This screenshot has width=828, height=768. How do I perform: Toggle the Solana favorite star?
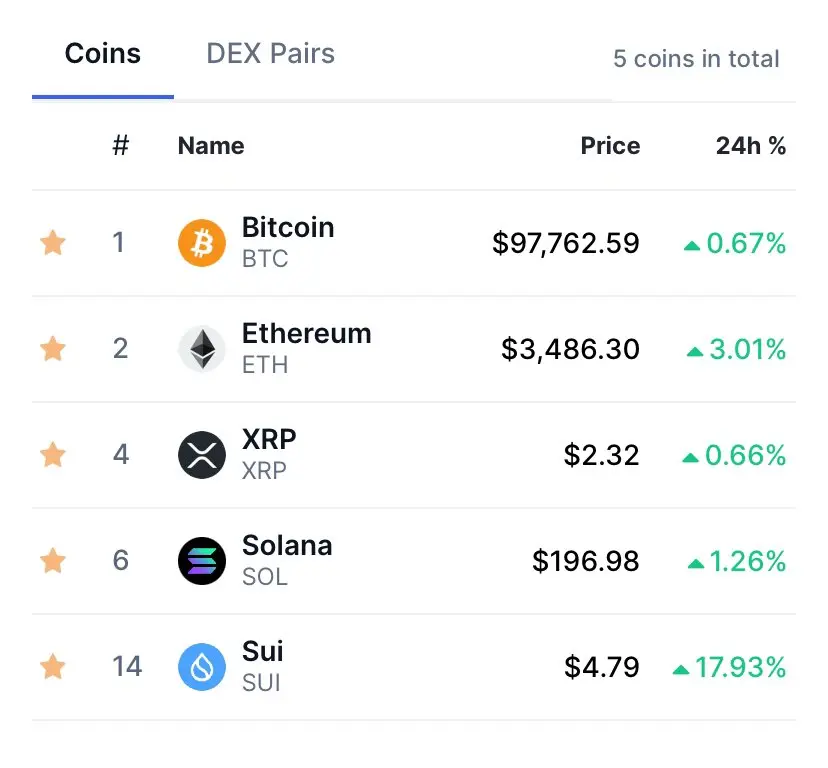53,561
